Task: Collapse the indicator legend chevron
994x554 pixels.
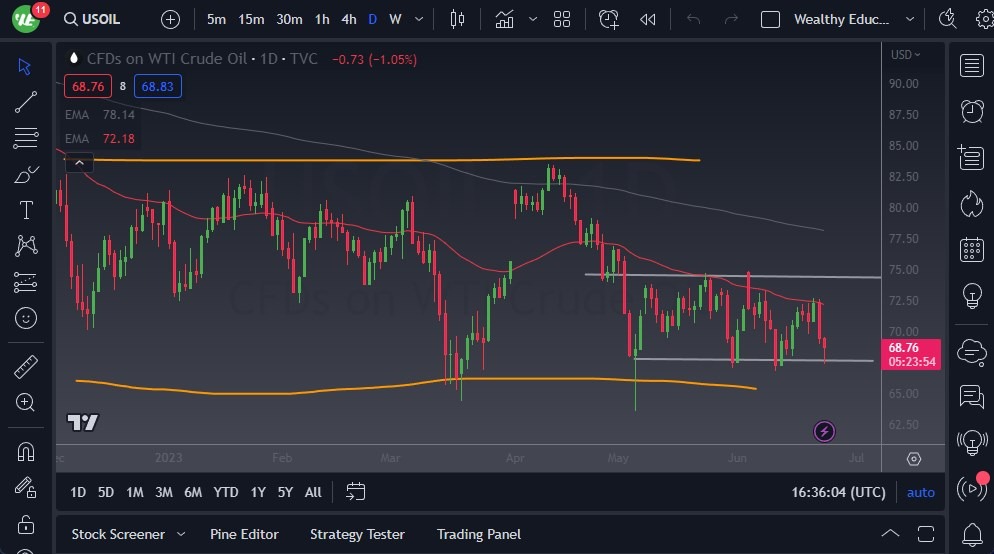Action: (x=79, y=162)
